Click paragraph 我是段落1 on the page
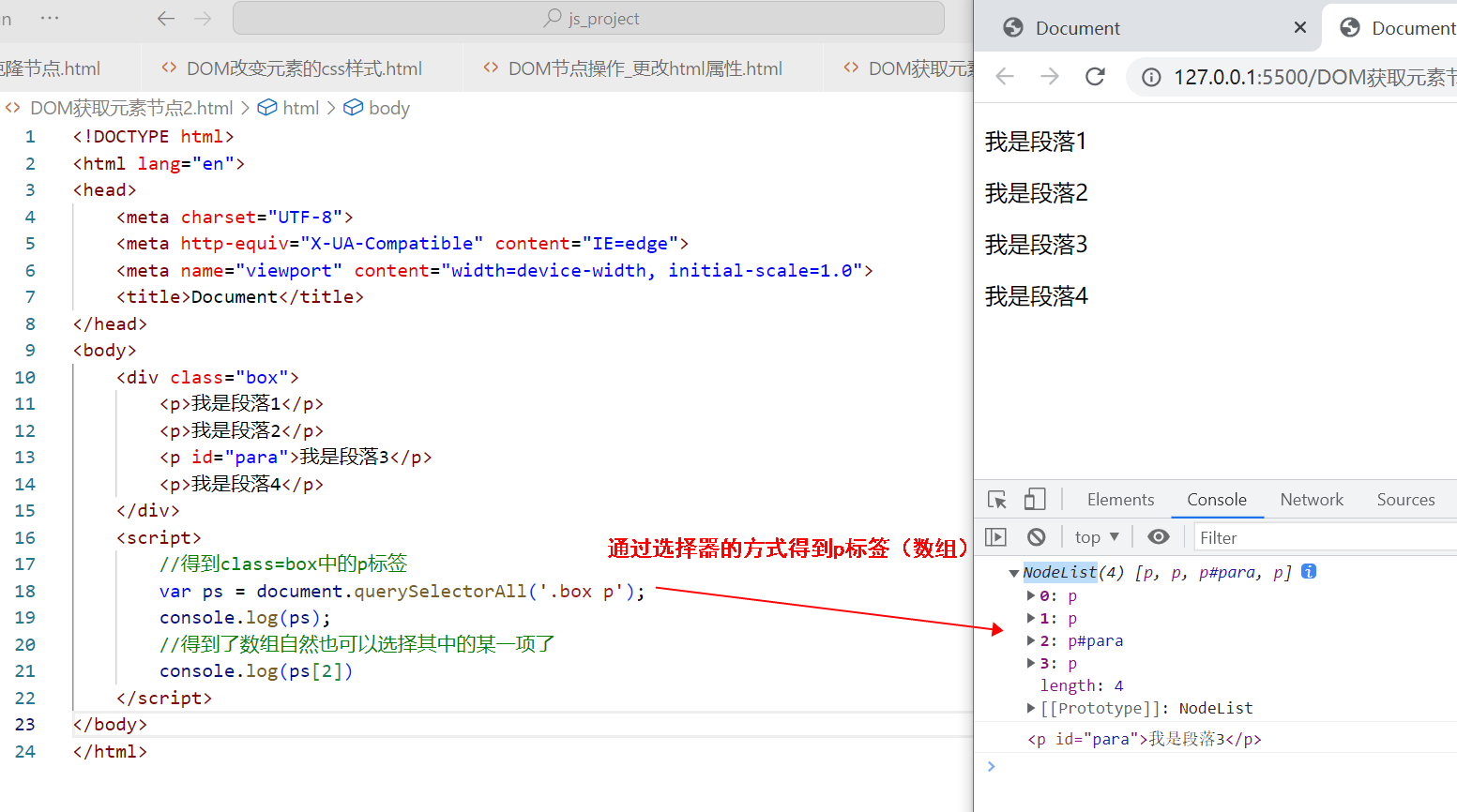Screen dimensions: 1457x812 1036,142
